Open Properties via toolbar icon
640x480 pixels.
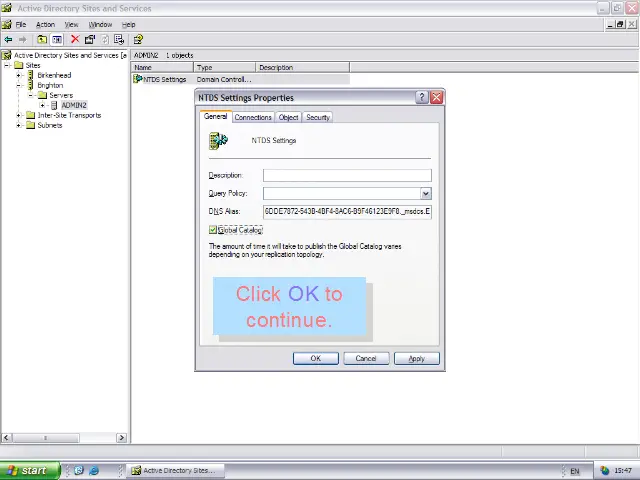click(x=90, y=40)
